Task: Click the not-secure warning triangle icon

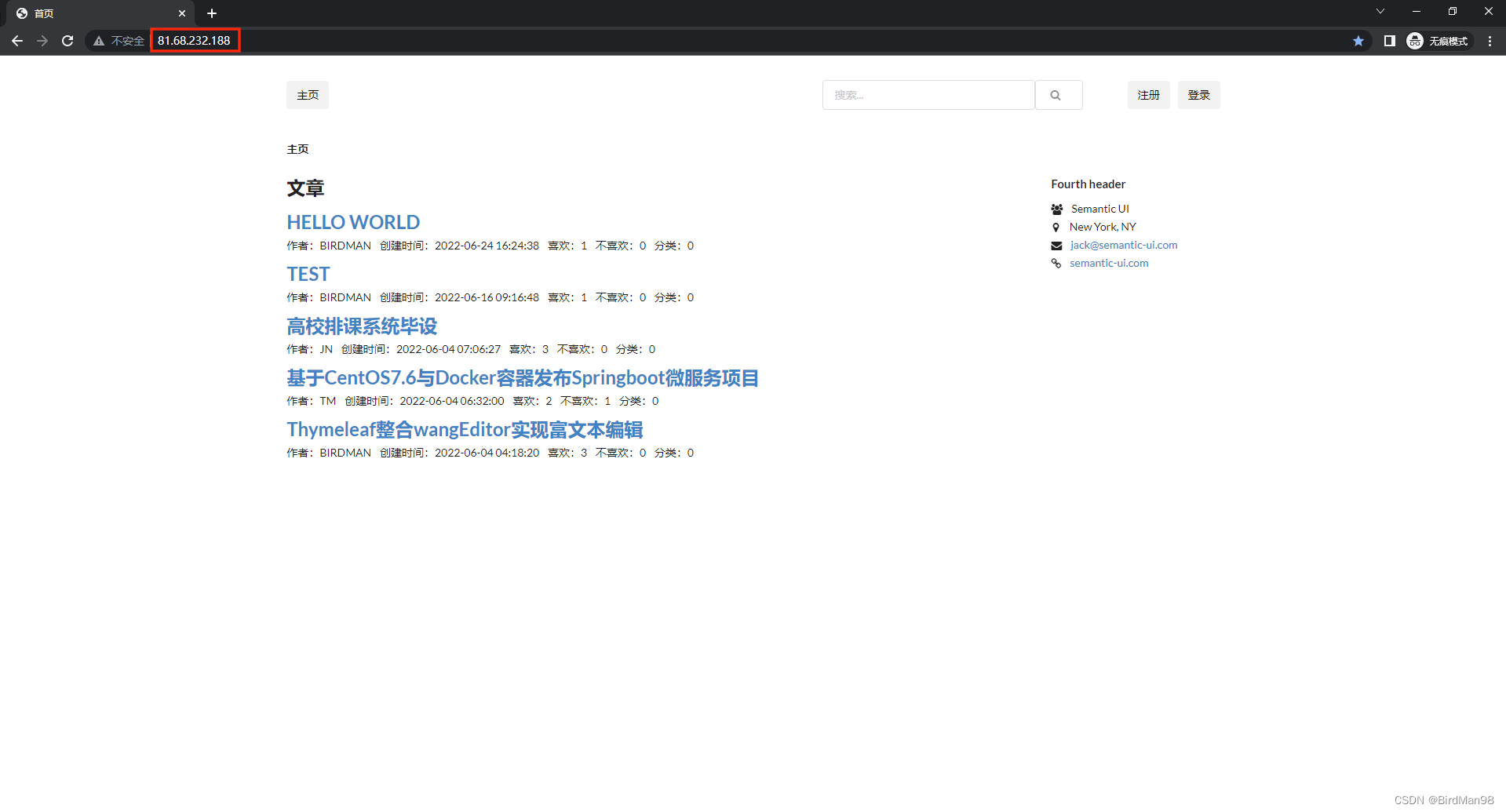Action: (x=99, y=41)
